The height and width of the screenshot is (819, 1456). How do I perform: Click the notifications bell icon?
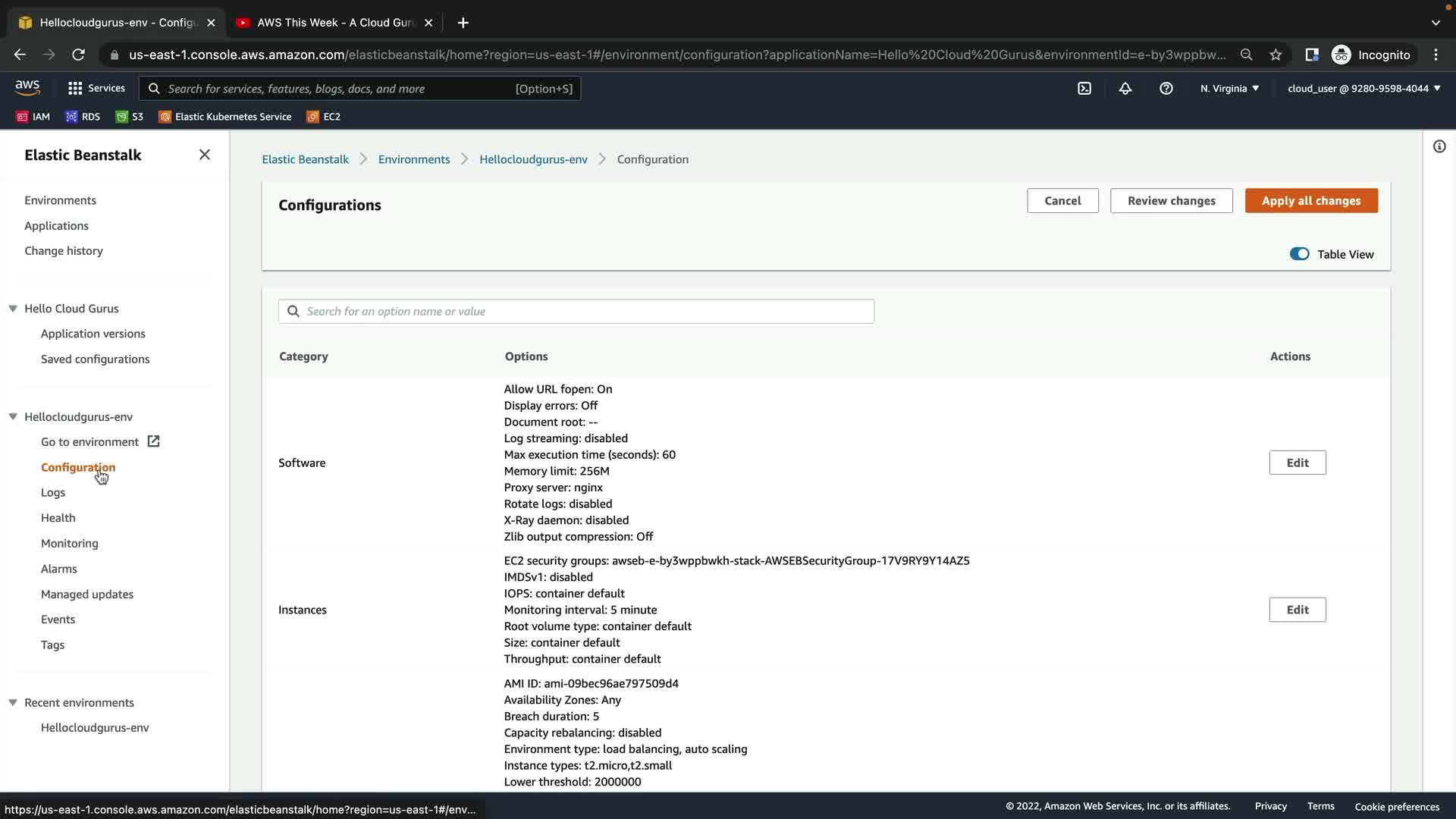(1125, 89)
